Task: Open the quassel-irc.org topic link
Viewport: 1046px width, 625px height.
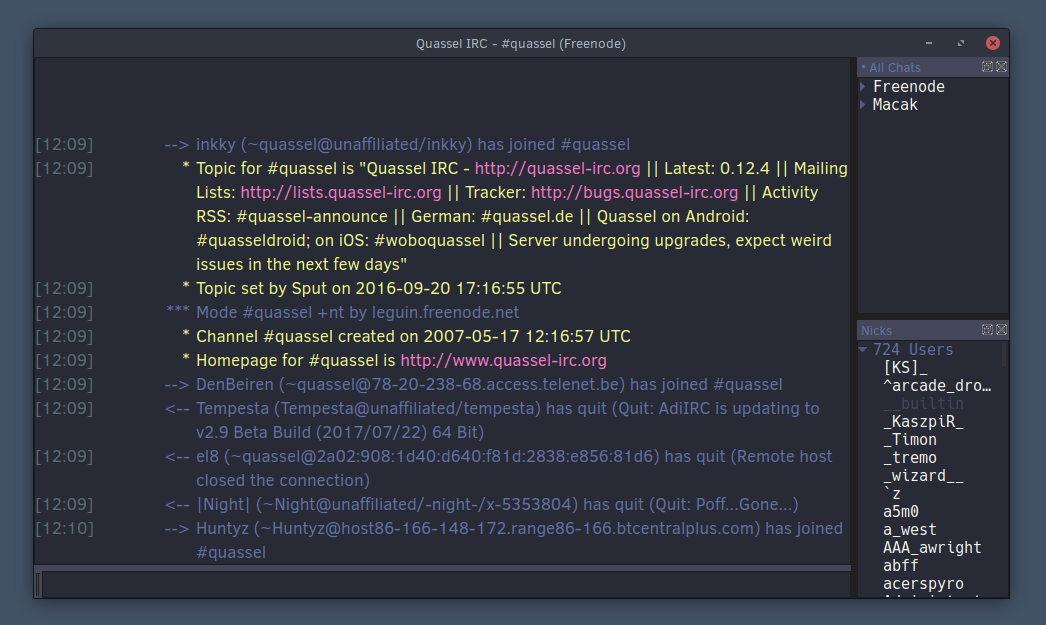Action: click(x=557, y=169)
